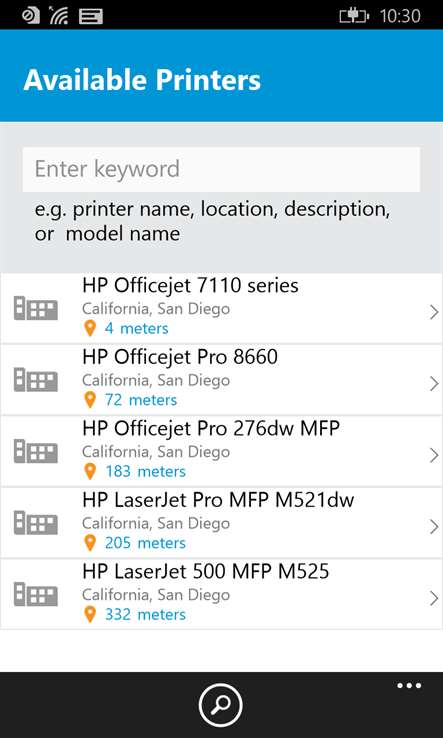Select printer icon for LaserJet 500 MFP M525

pos(36,594)
